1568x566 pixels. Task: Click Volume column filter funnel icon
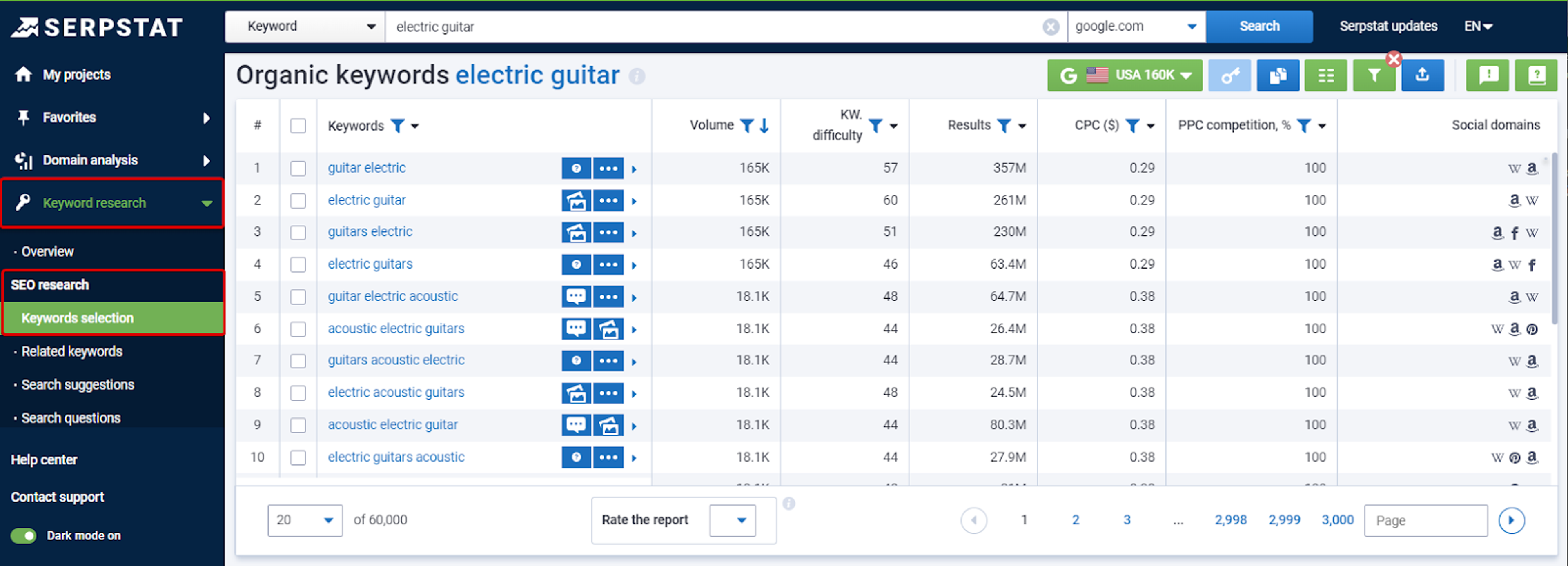(x=746, y=125)
